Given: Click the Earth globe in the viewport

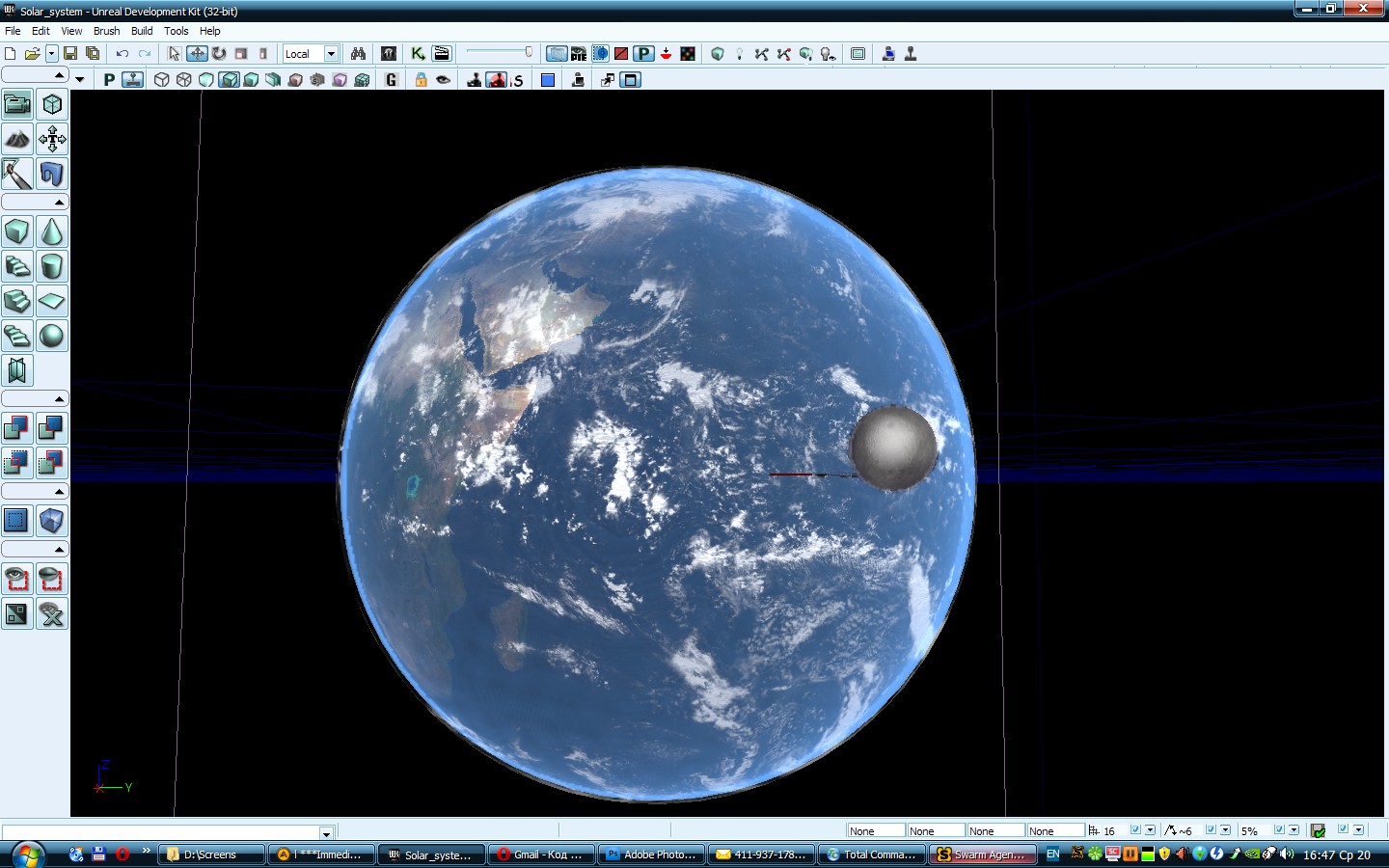Looking at the screenshot, I should pos(656,482).
